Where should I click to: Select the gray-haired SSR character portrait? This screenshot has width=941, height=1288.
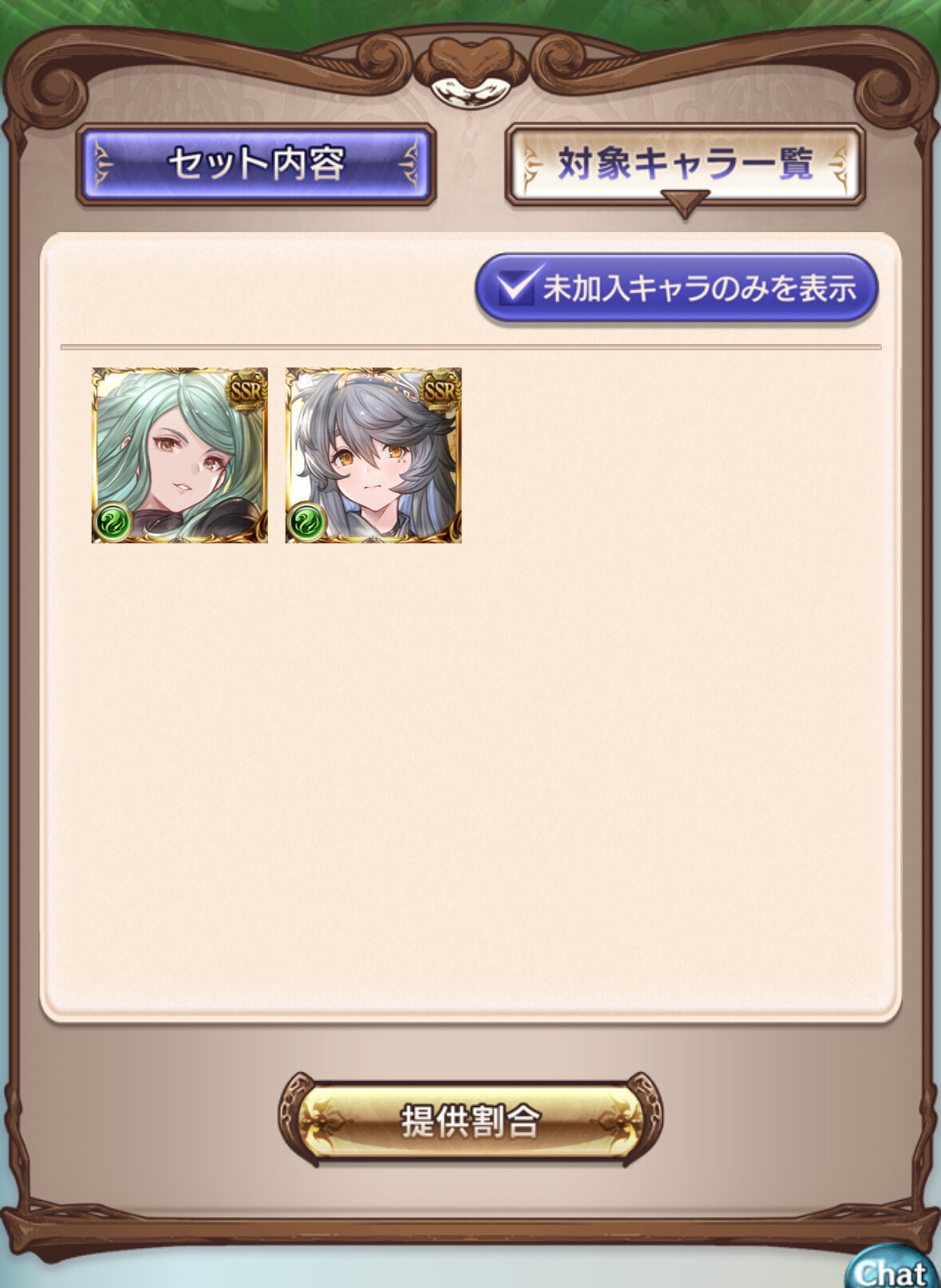point(374,456)
